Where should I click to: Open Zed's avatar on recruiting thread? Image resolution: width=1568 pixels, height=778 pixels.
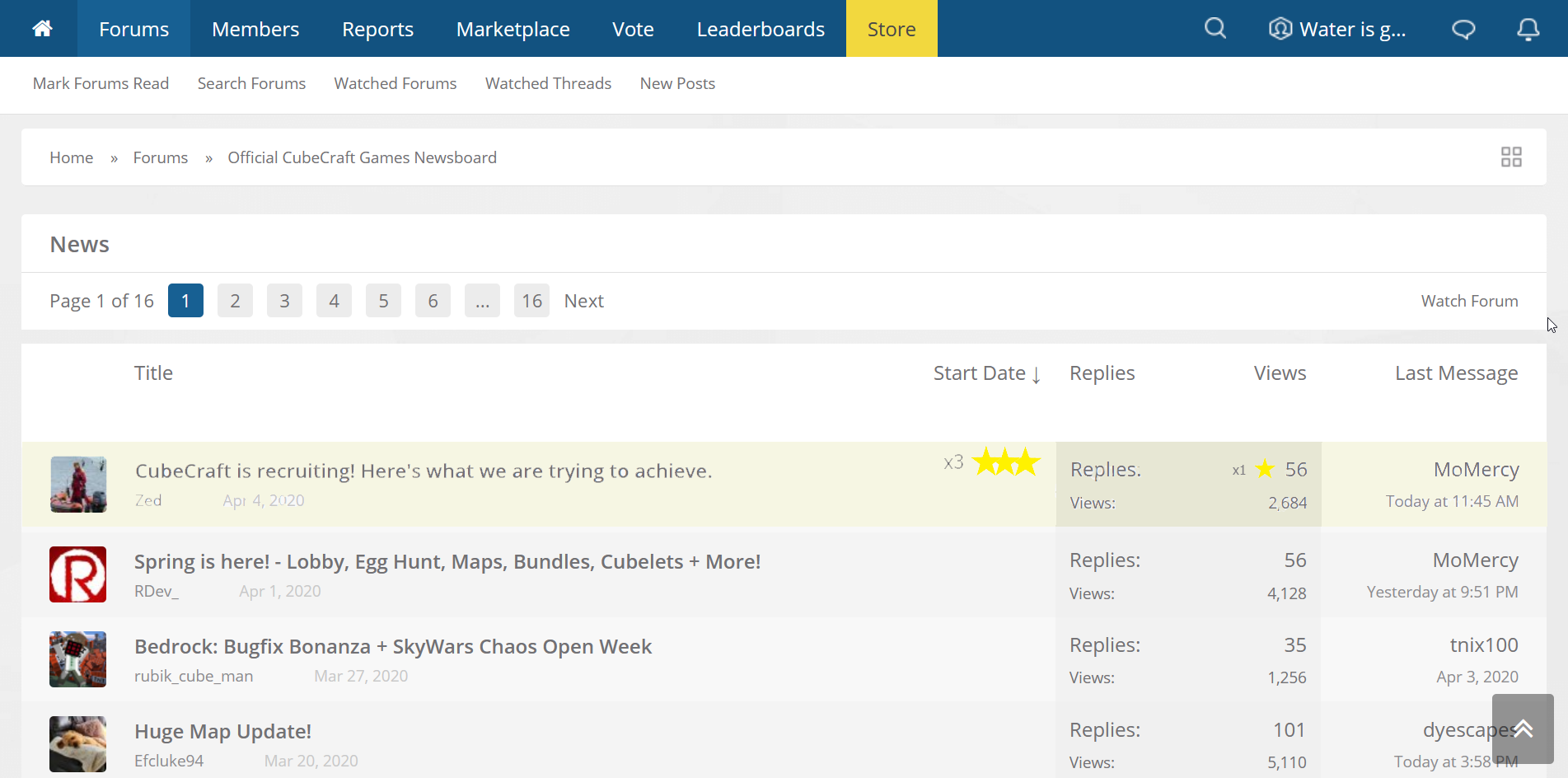point(78,485)
